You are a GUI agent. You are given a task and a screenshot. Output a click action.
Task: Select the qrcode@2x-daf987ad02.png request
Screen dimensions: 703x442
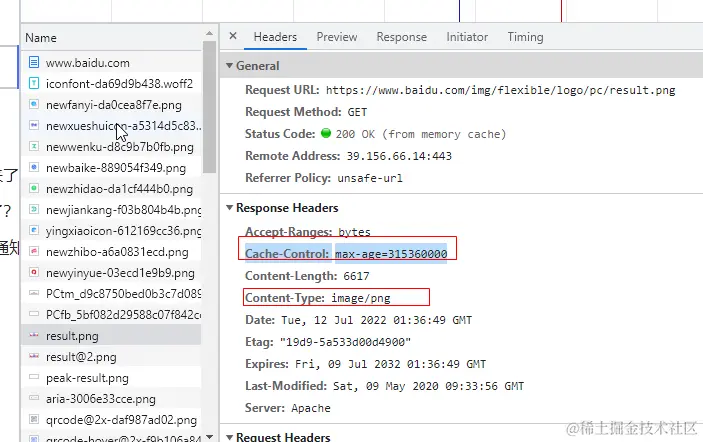(121, 420)
